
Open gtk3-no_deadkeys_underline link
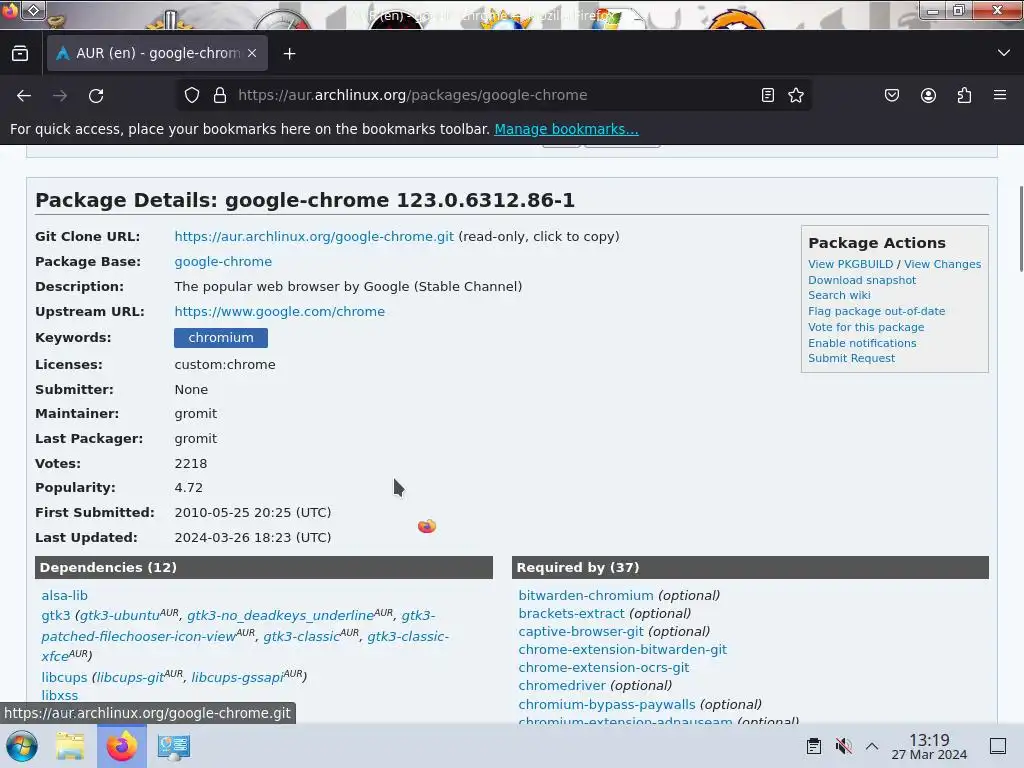[281, 615]
